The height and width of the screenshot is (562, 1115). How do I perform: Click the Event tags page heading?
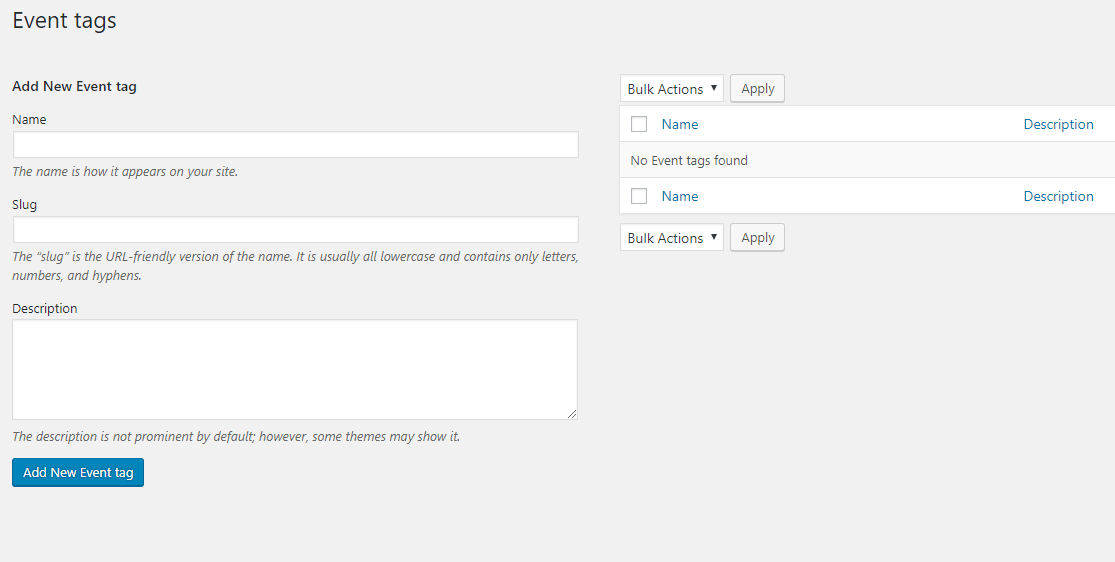click(x=65, y=21)
